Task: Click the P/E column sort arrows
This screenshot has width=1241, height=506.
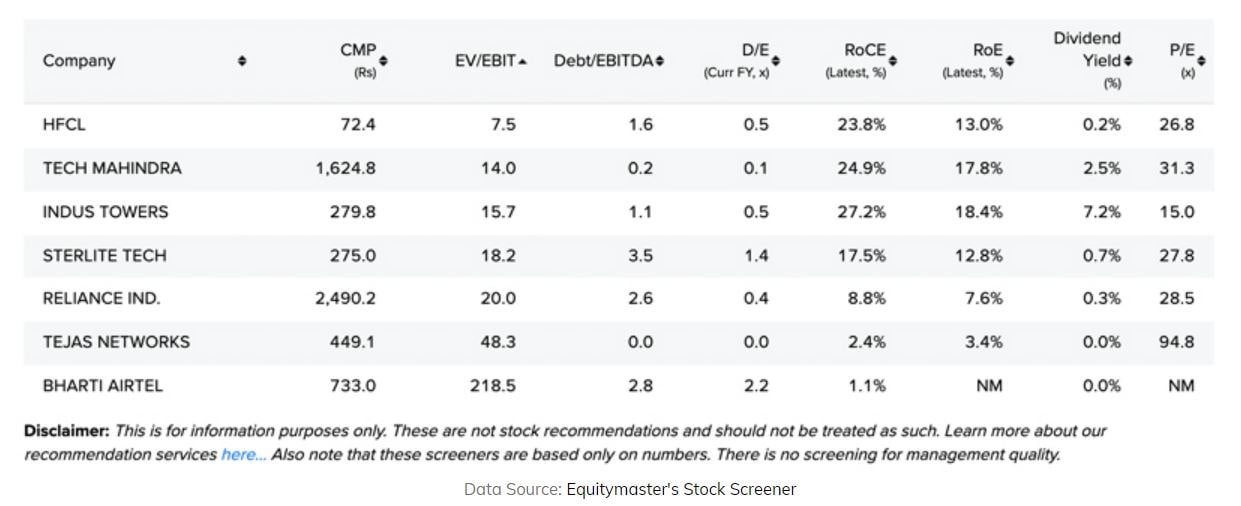Action: click(x=1201, y=61)
